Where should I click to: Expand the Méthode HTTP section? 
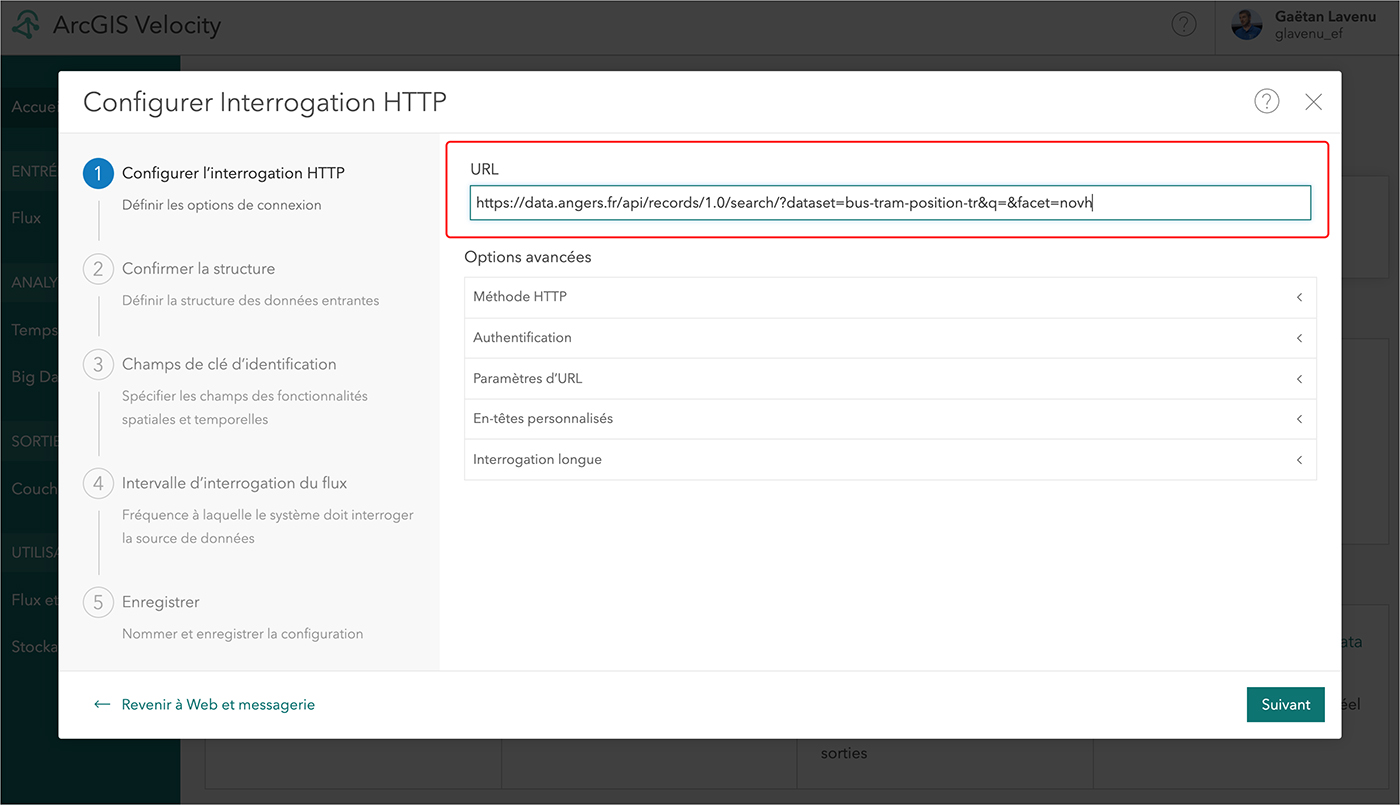890,297
